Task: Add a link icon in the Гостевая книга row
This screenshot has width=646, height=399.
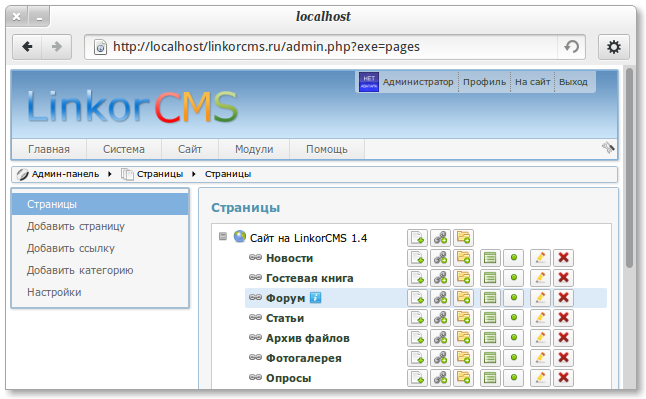Action: [440, 278]
